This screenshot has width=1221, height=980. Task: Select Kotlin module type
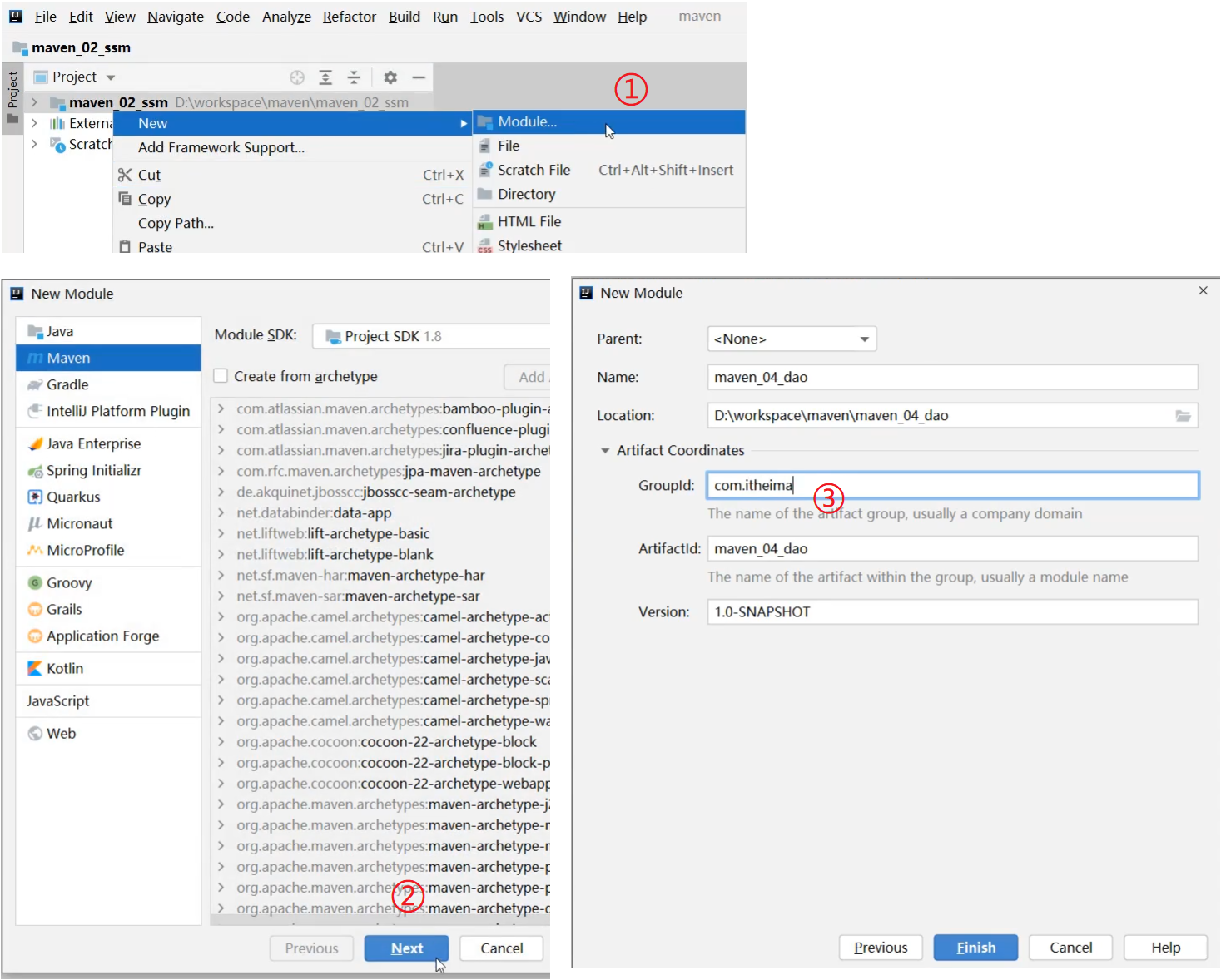(108, 668)
